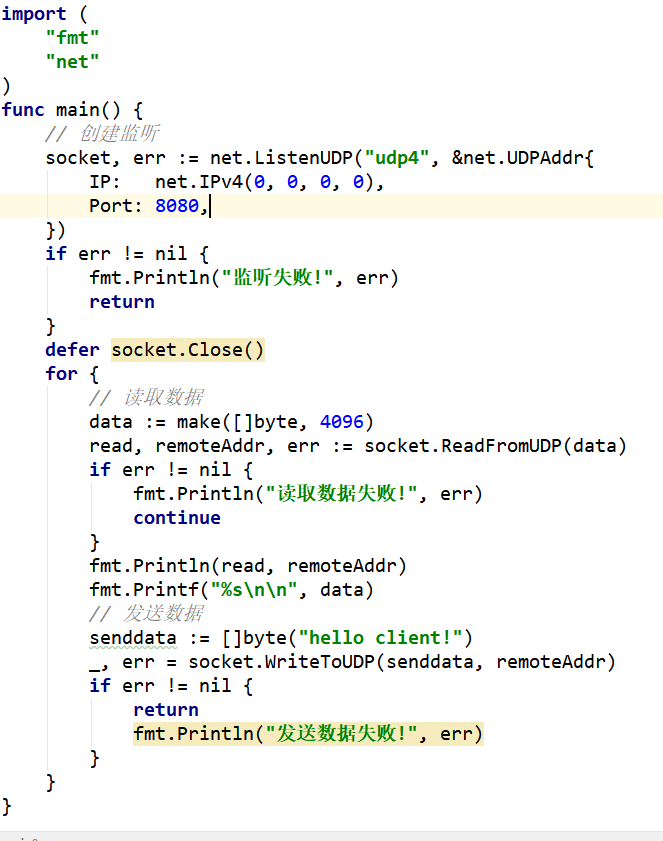Click highlighted fmt.Println("发送数据失败!") statement

coord(308,734)
